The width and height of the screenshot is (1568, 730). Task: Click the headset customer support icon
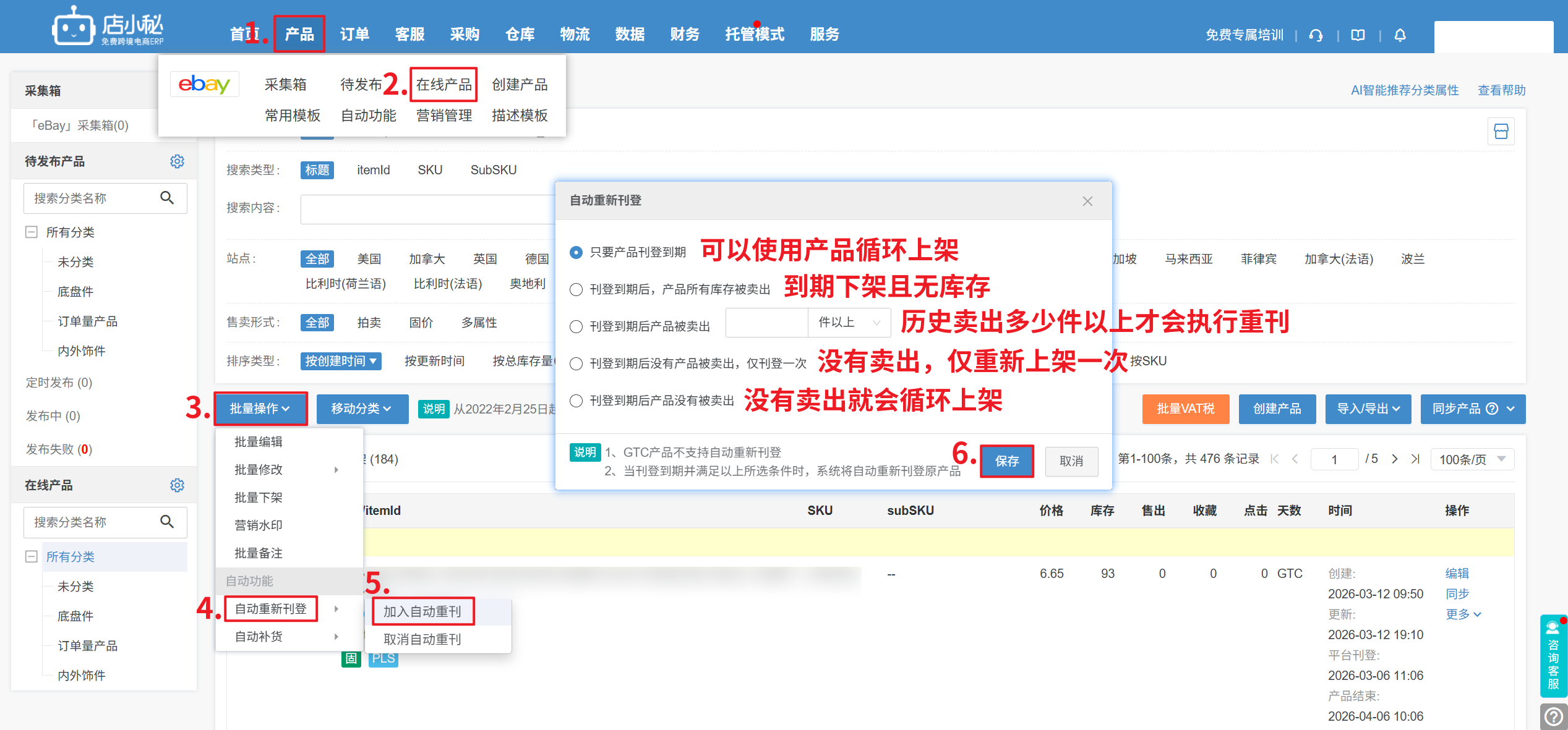pos(1316,35)
